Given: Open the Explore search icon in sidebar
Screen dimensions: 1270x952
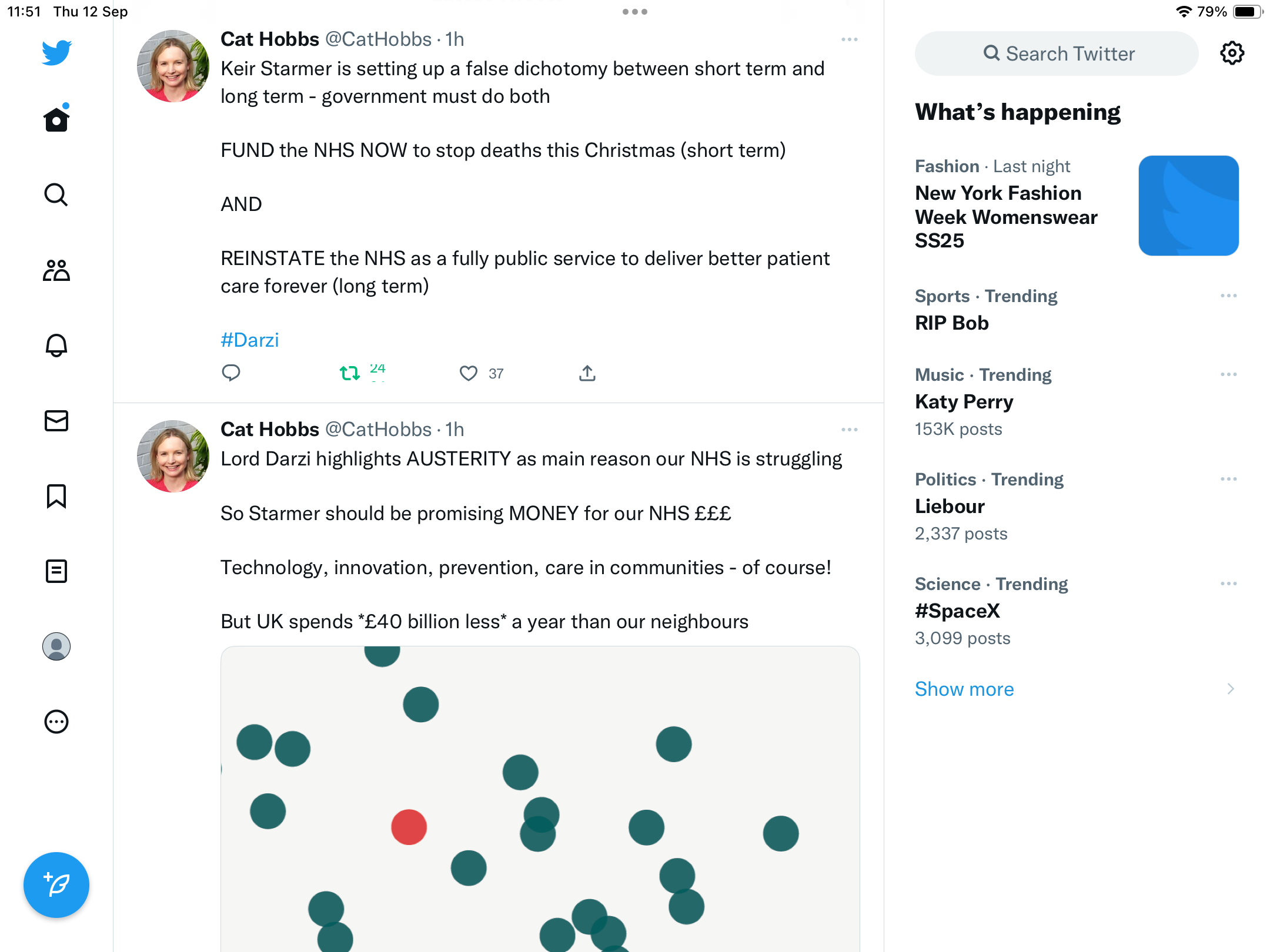Looking at the screenshot, I should (x=56, y=195).
